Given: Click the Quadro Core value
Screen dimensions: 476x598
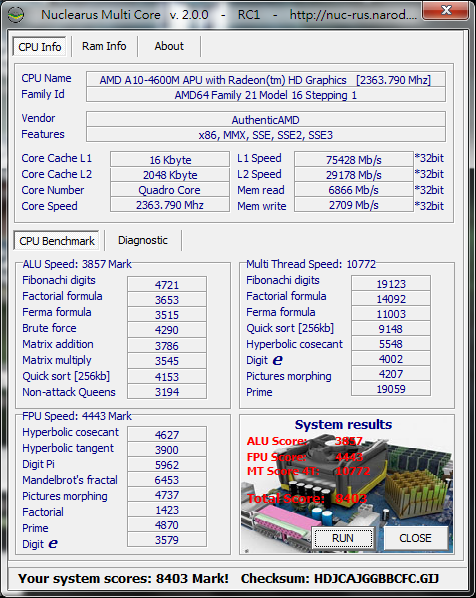Looking at the screenshot, I should 170,190.
